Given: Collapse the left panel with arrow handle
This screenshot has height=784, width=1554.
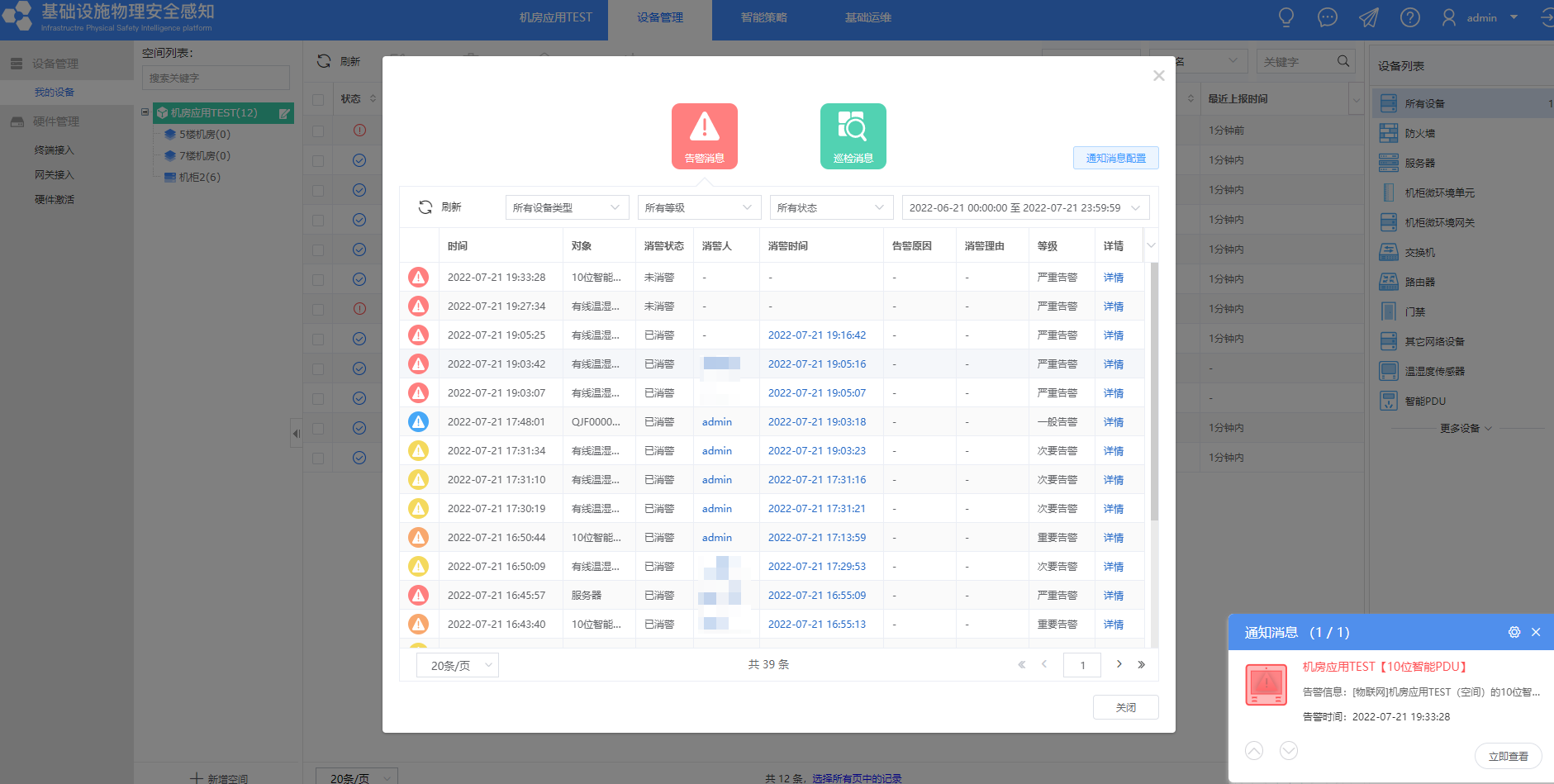Looking at the screenshot, I should pos(296,433).
